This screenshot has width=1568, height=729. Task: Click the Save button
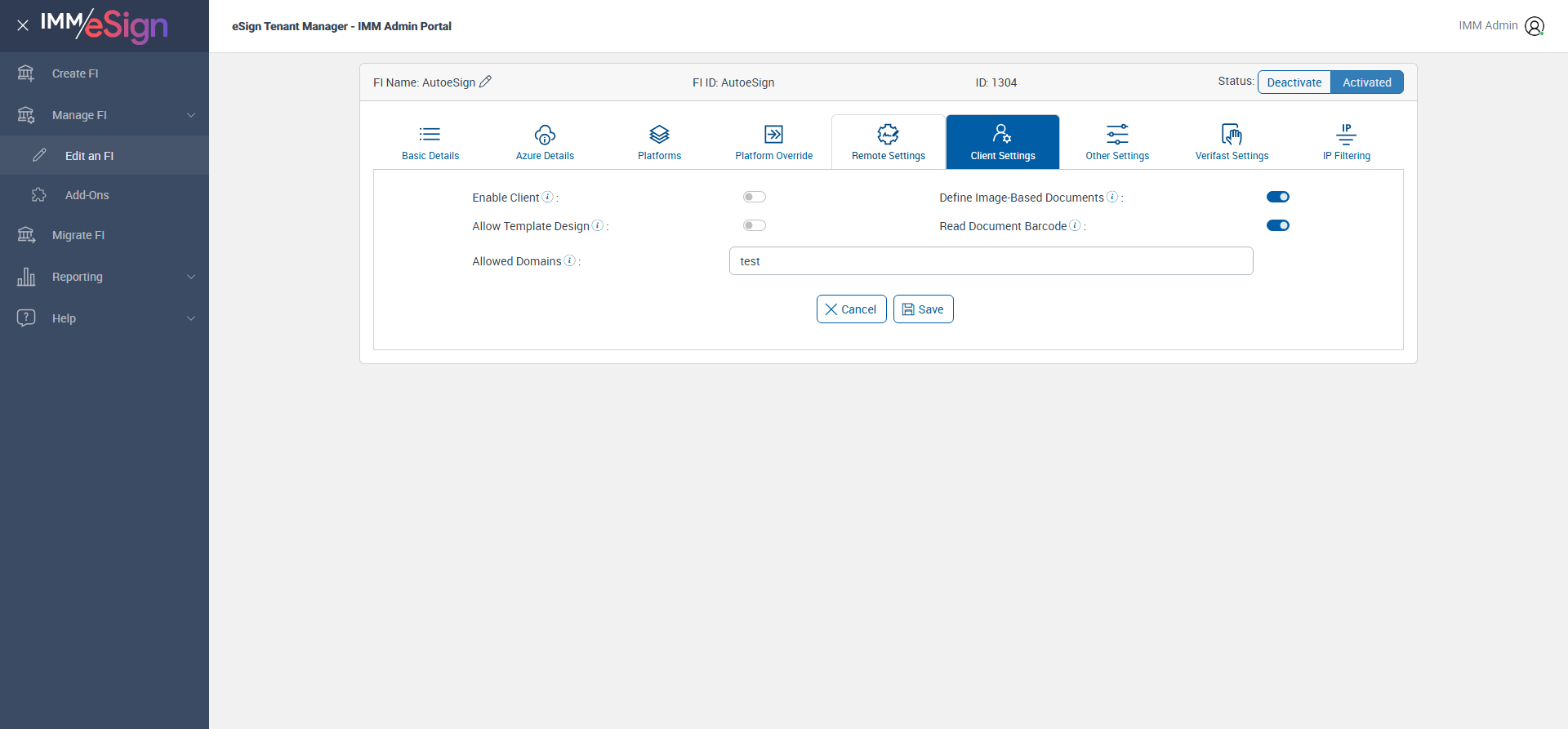click(923, 309)
